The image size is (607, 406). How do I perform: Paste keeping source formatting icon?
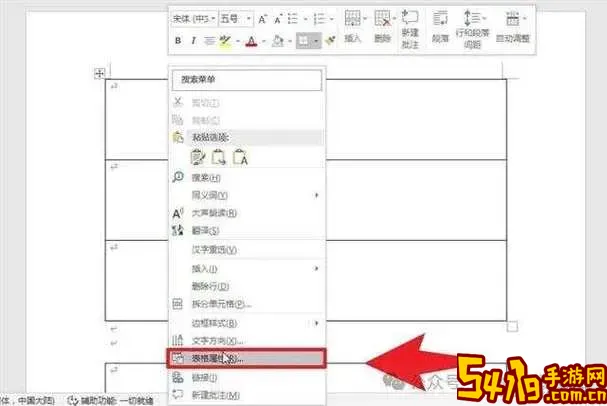(x=198, y=157)
